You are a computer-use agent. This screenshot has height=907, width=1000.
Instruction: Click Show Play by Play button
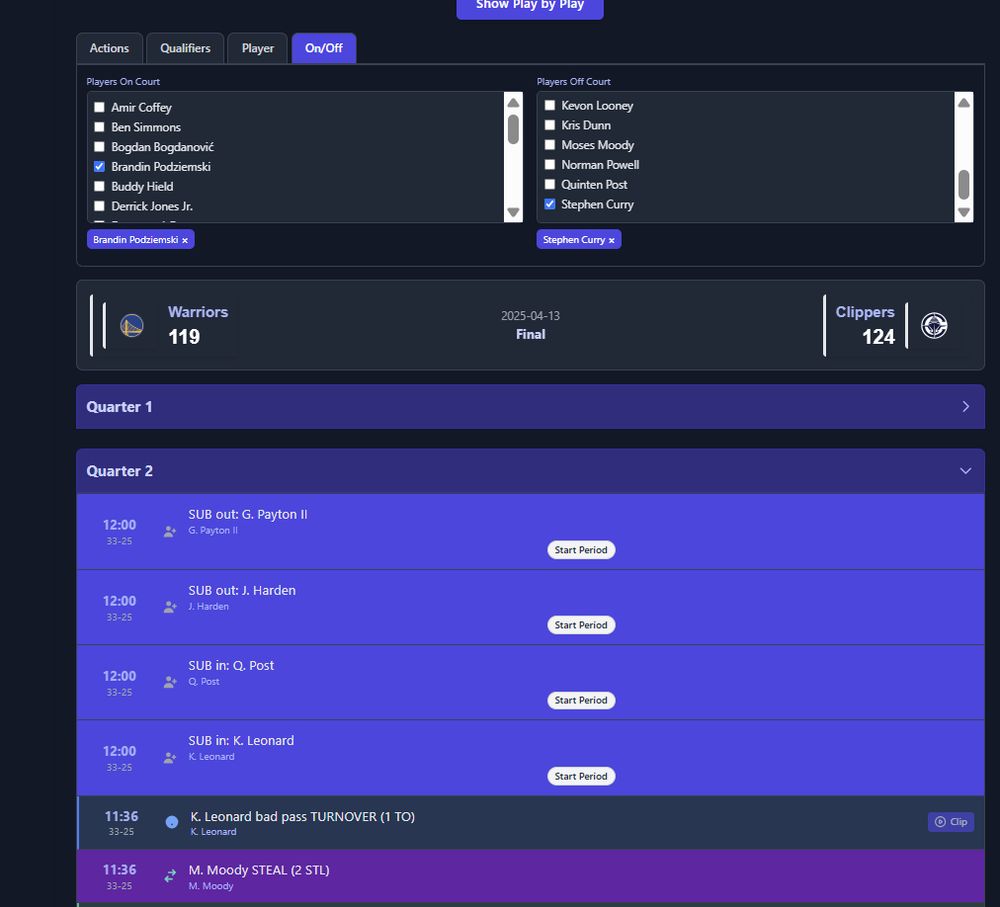point(530,6)
